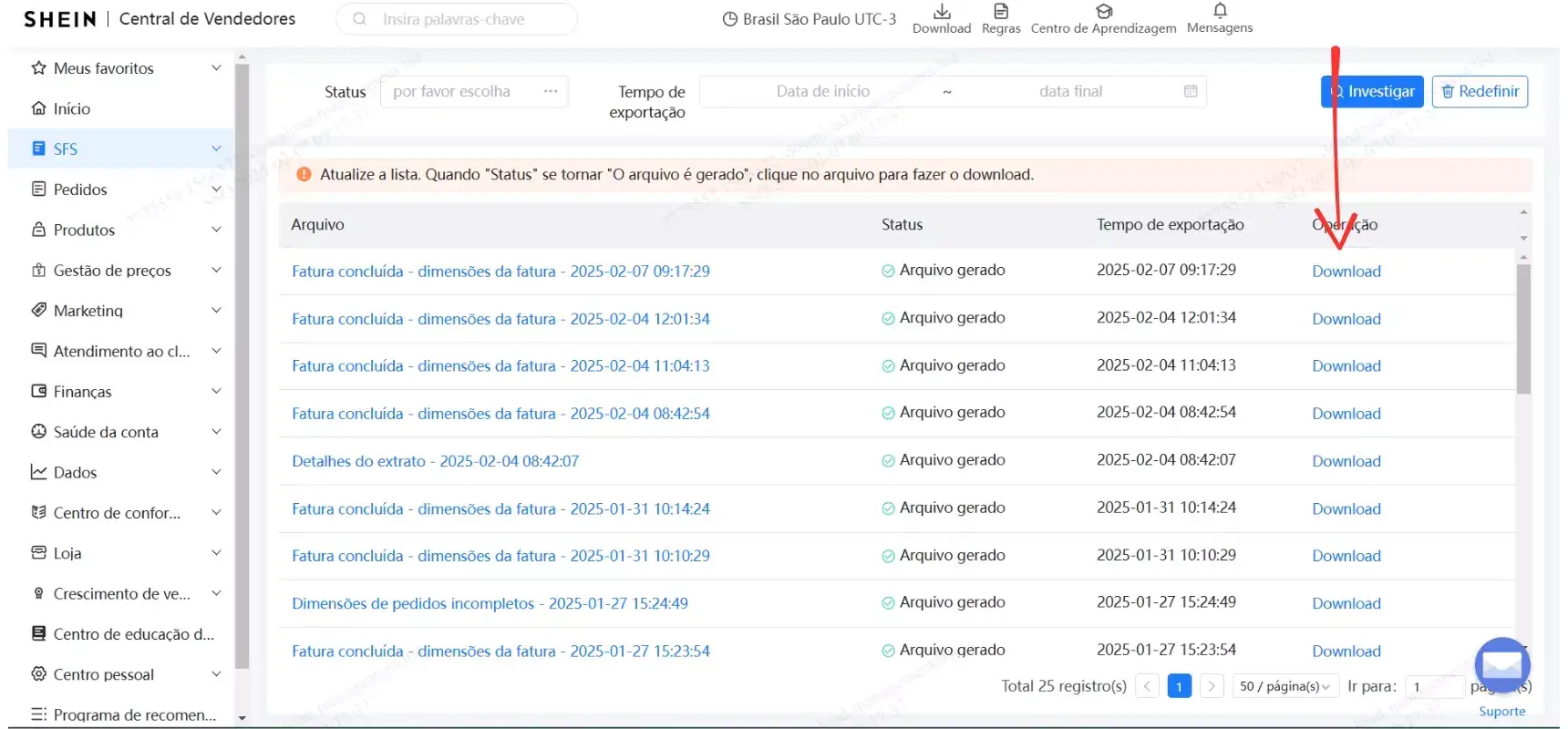Viewport: 1568px width, 729px height.
Task: Open the Suporte chat bubble
Action: [x=1502, y=665]
